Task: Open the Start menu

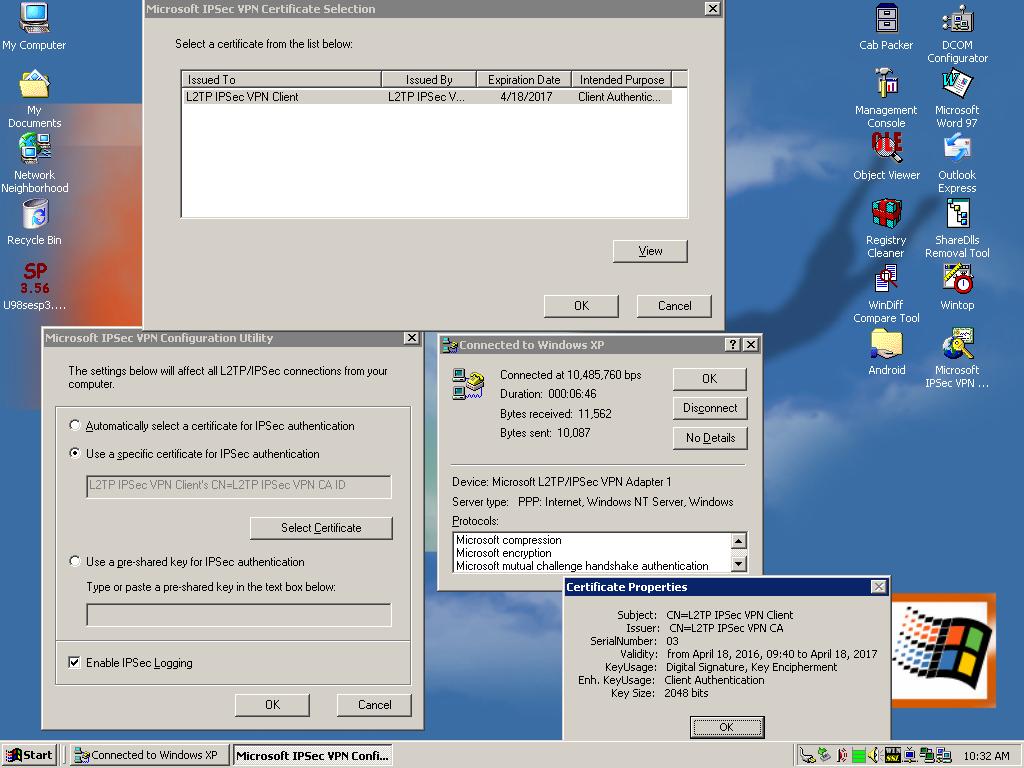Action: [x=29, y=755]
